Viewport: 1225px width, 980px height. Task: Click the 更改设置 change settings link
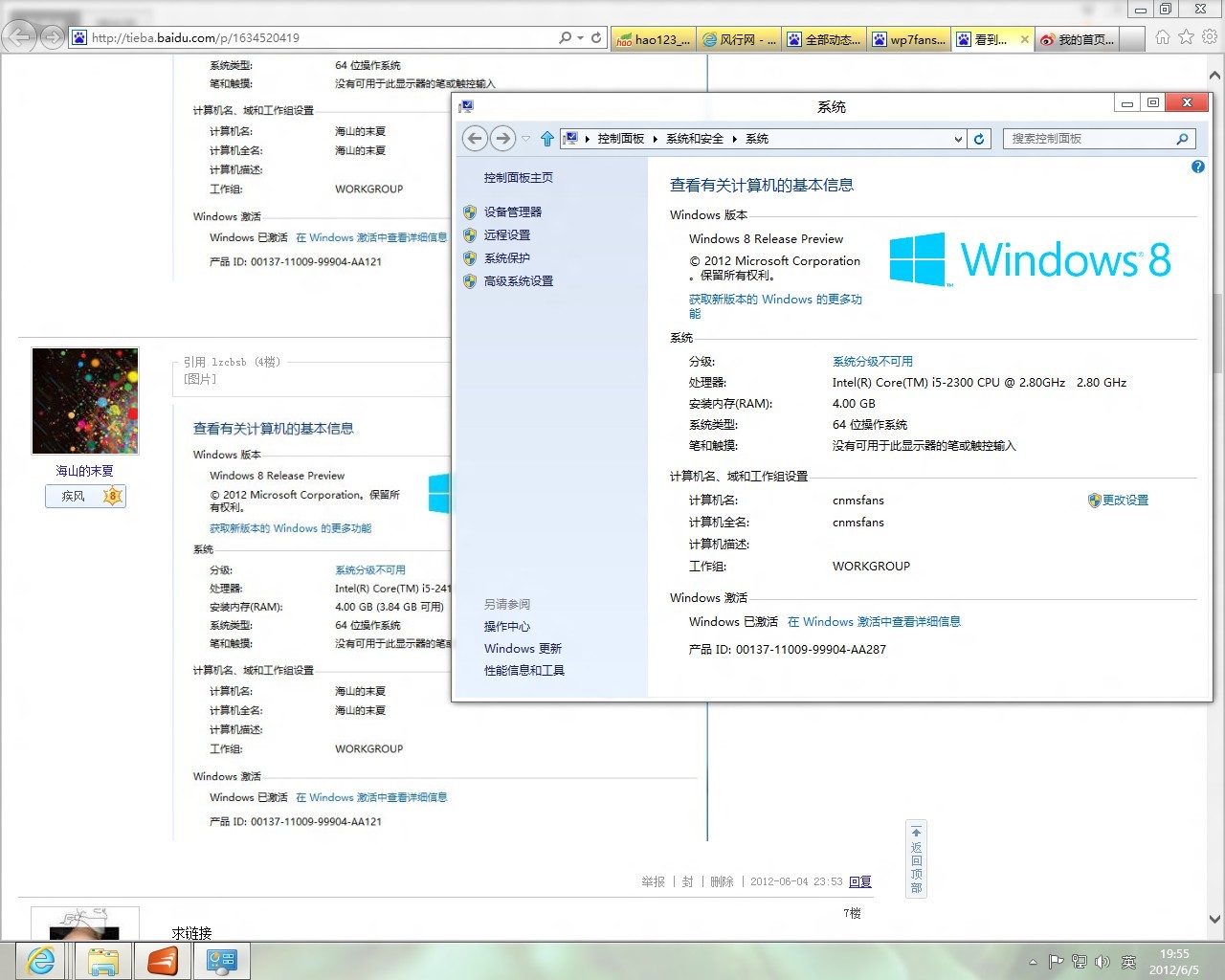click(1125, 500)
